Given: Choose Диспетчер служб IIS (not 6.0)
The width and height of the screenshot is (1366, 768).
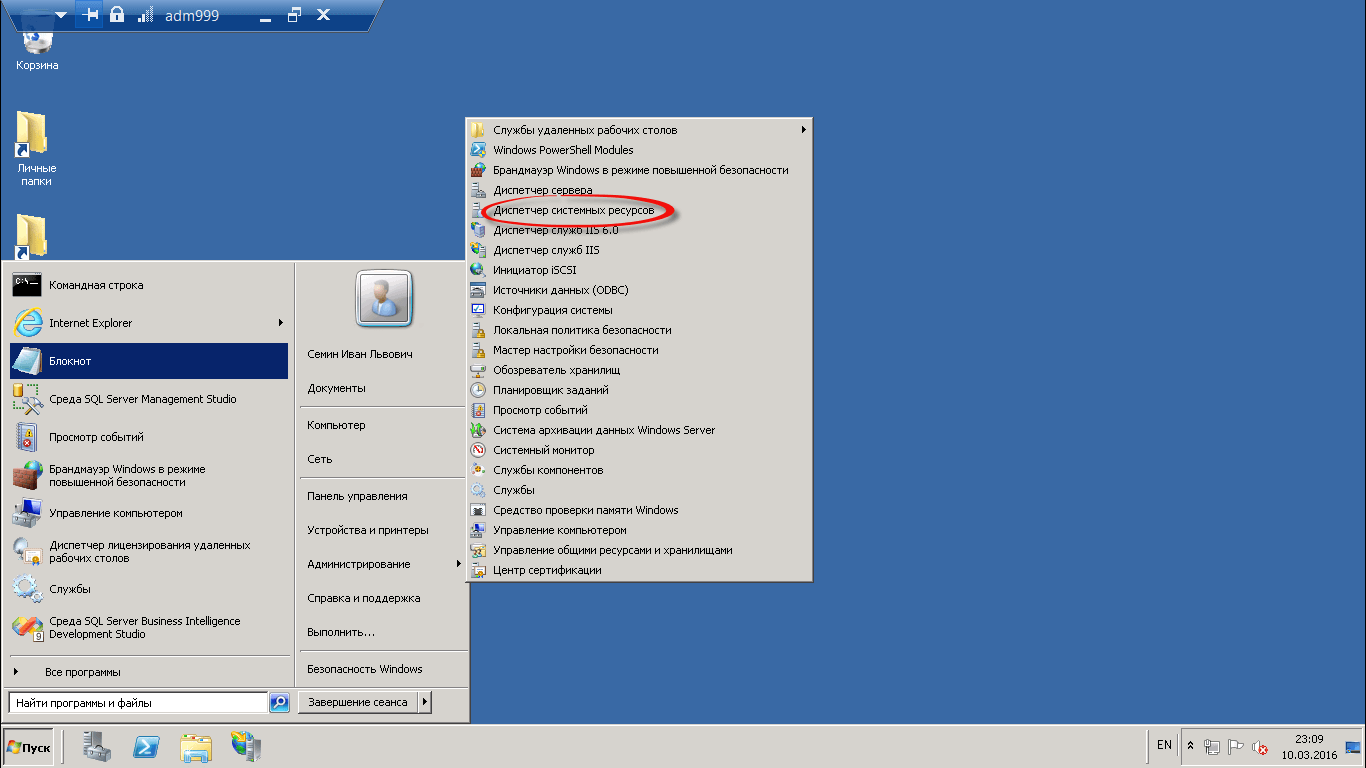Looking at the screenshot, I should tap(639, 250).
